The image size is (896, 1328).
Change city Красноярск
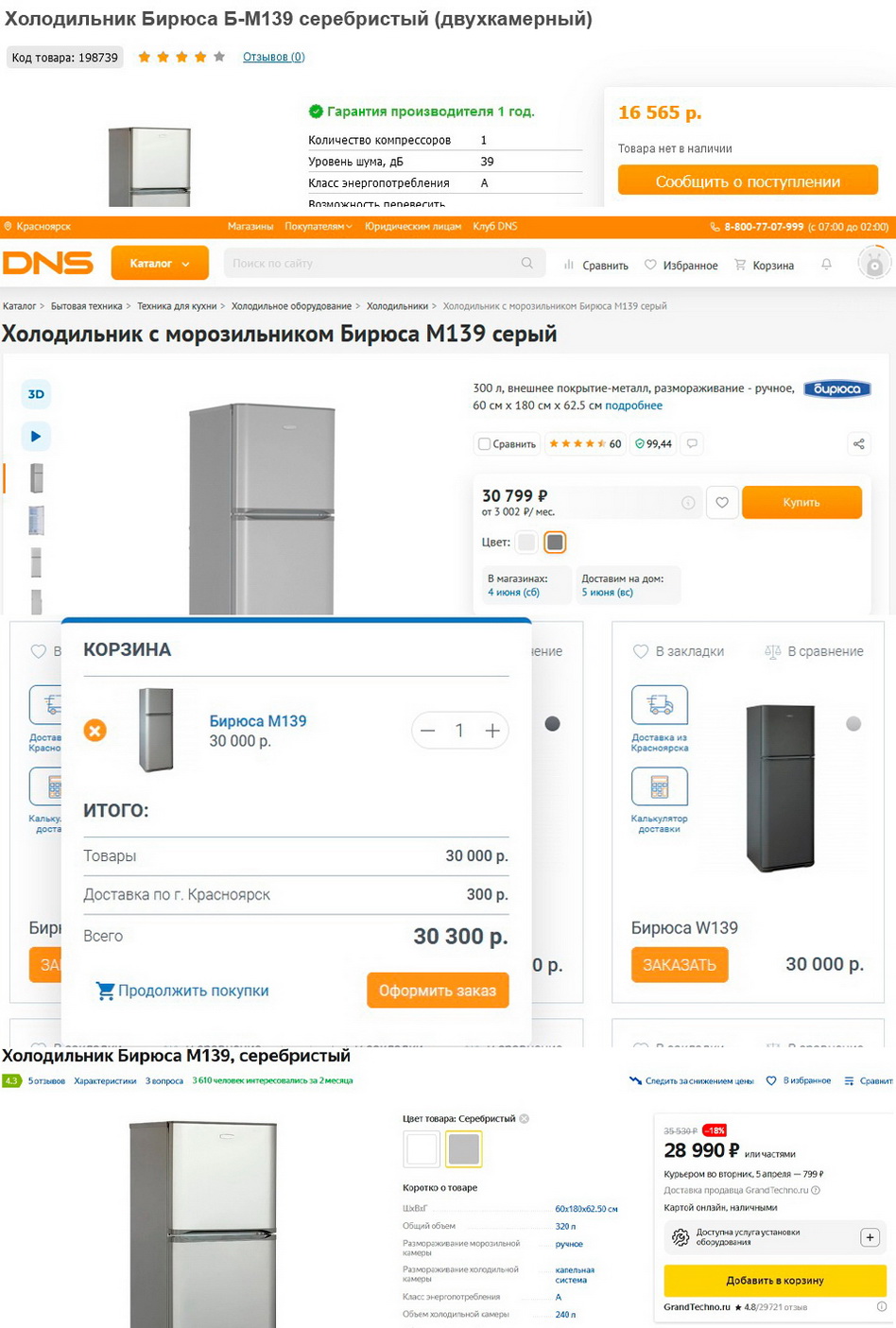38,227
